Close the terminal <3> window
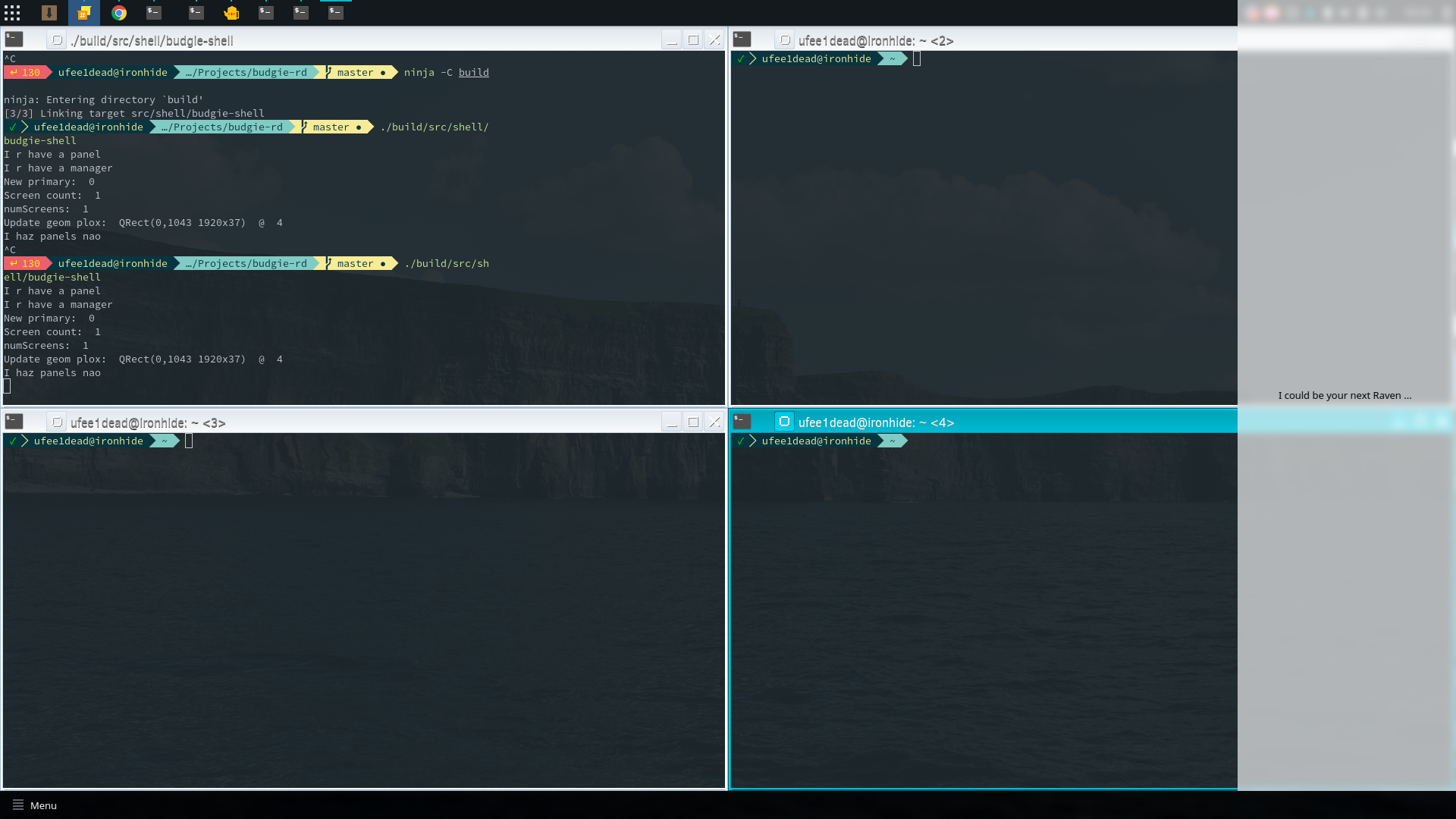 tap(714, 422)
